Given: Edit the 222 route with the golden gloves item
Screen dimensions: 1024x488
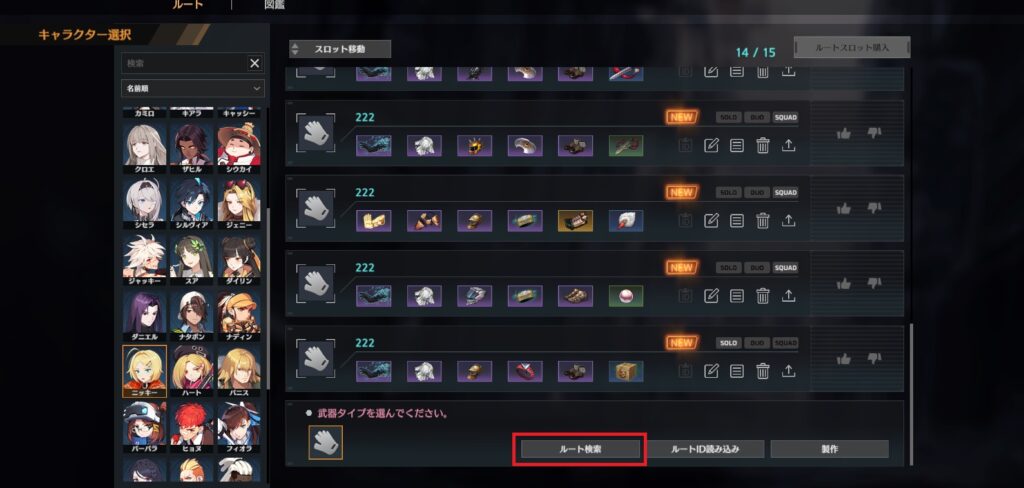Looking at the screenshot, I should coord(711,221).
